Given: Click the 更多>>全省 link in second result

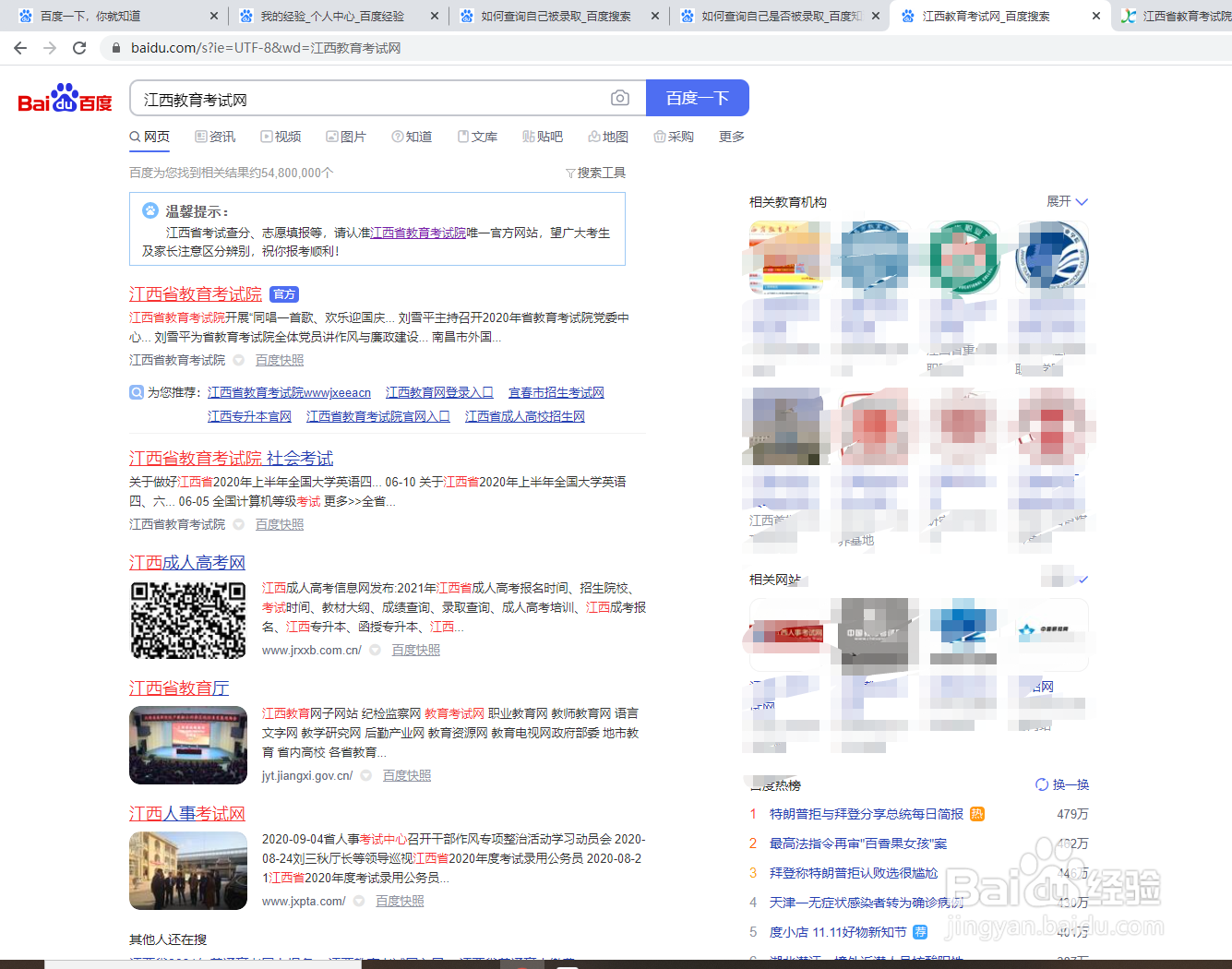Looking at the screenshot, I should (360, 501).
